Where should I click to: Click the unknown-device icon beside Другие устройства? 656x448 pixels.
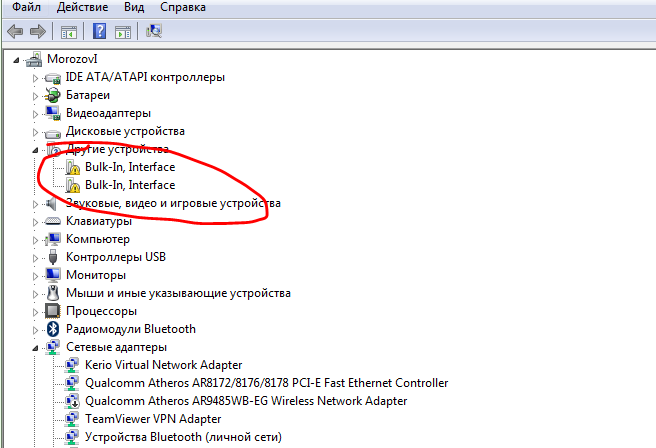(x=53, y=149)
